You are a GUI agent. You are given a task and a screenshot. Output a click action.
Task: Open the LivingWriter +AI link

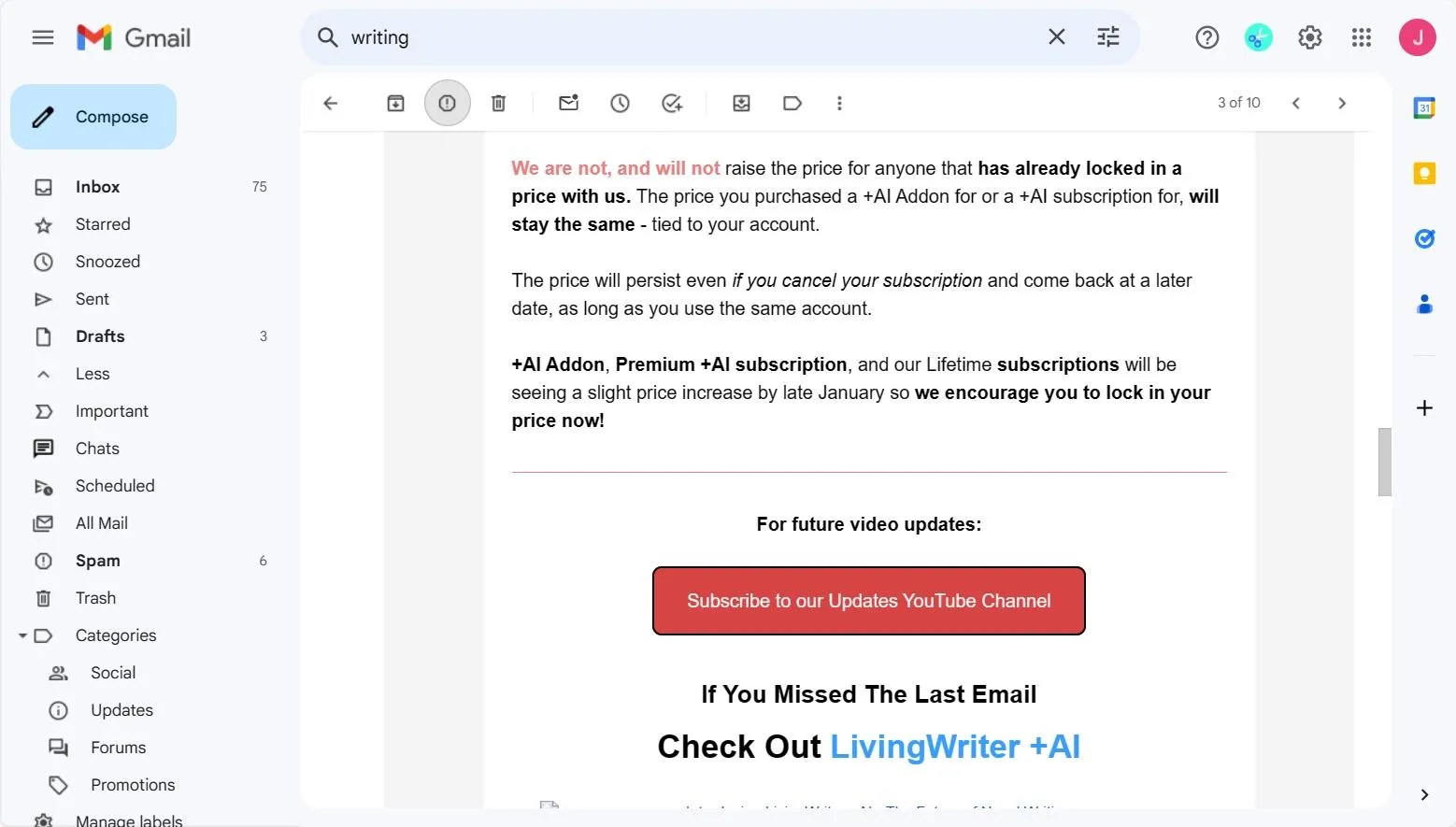pos(954,746)
